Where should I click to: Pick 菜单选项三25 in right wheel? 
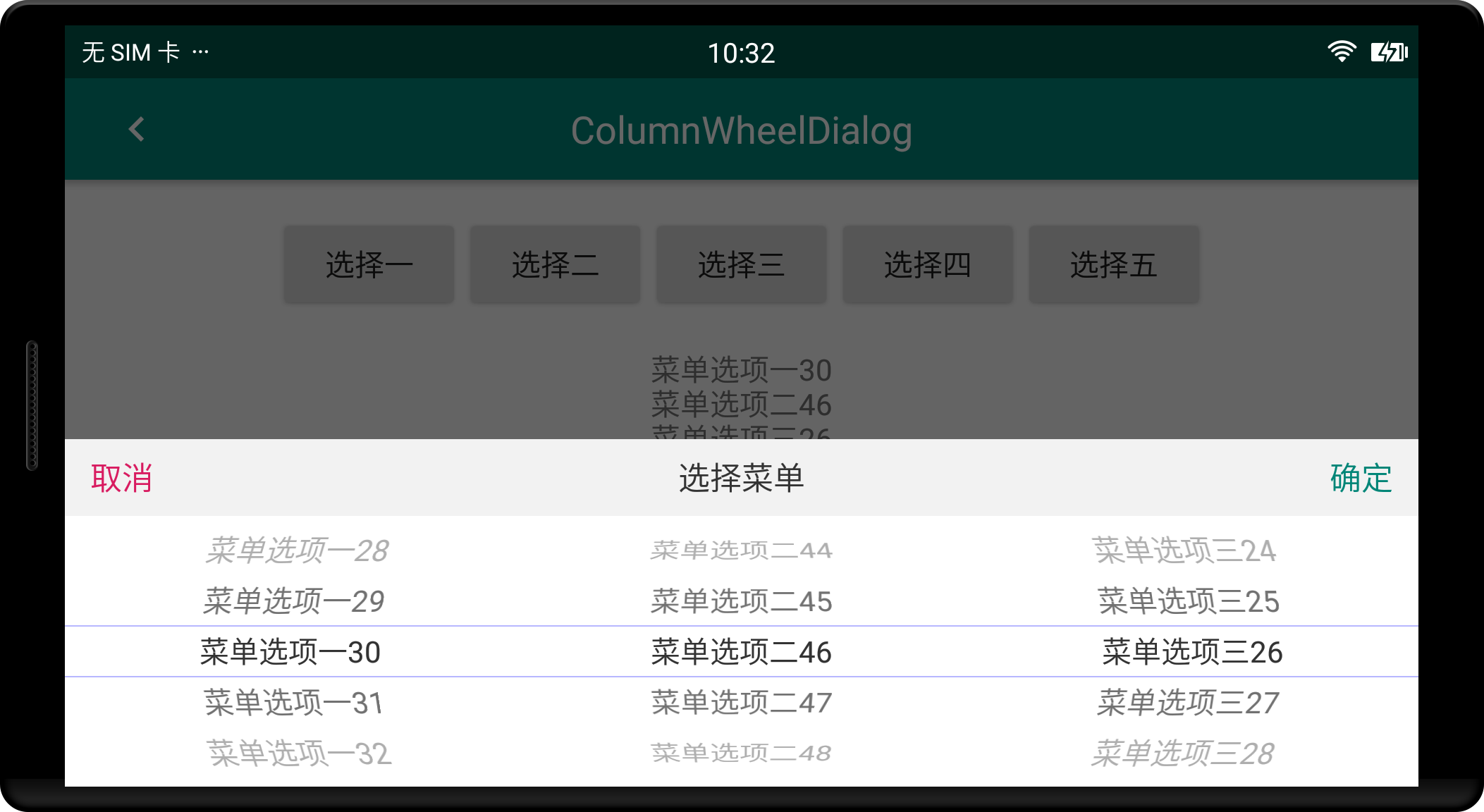click(1188, 601)
